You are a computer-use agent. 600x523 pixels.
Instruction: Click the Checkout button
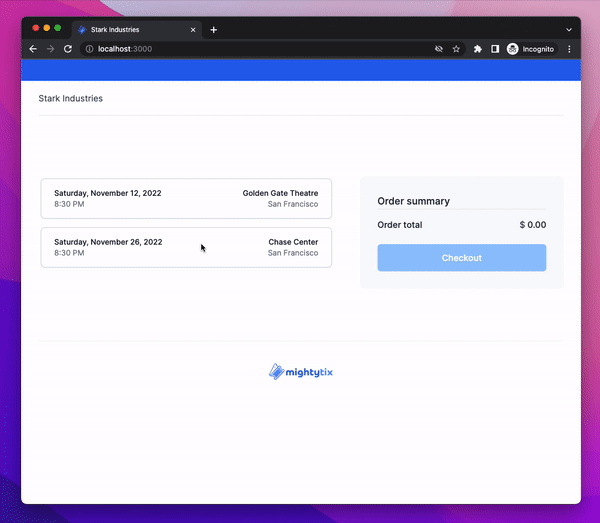click(461, 258)
